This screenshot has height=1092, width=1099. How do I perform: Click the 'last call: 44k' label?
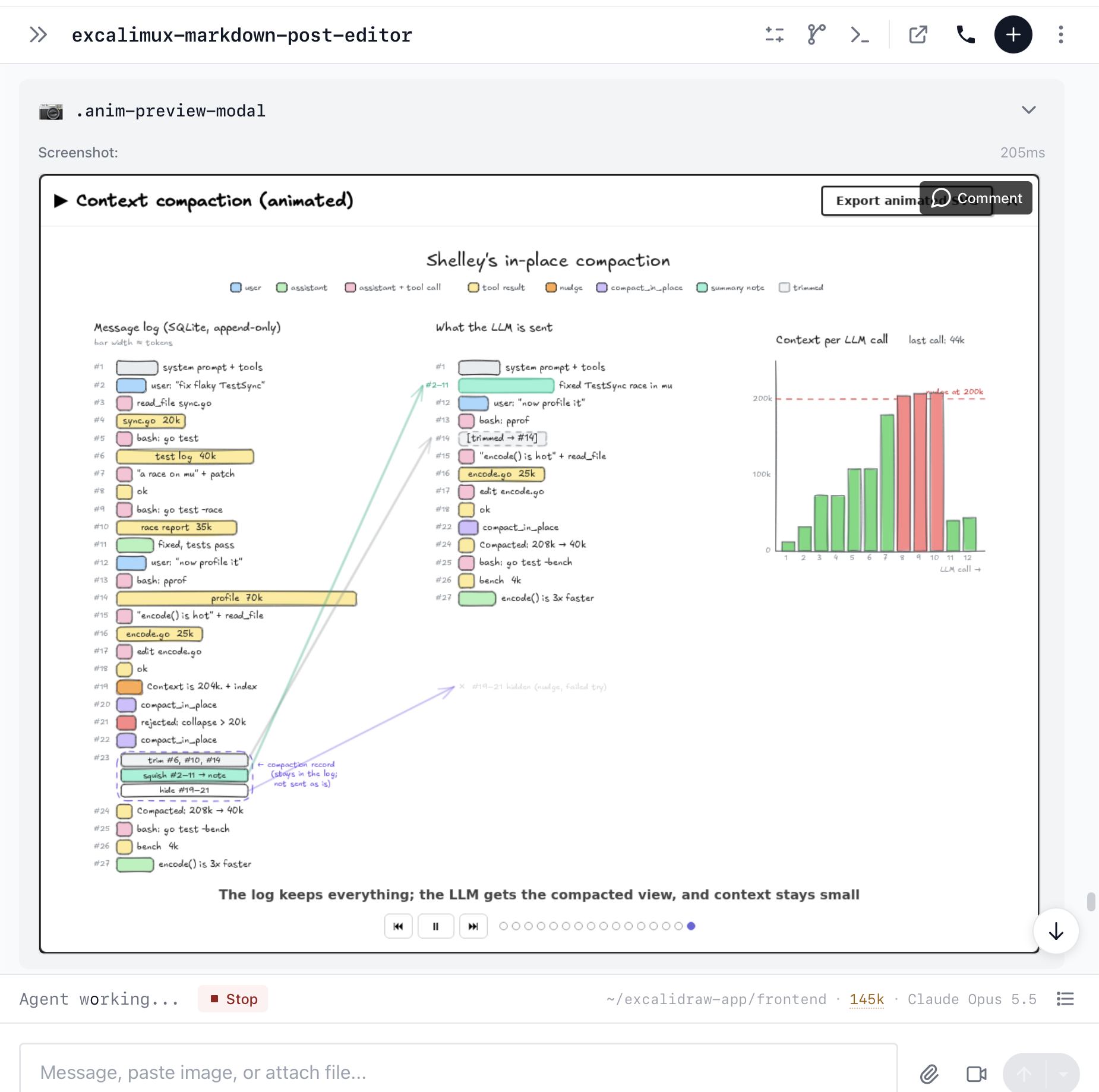[936, 340]
